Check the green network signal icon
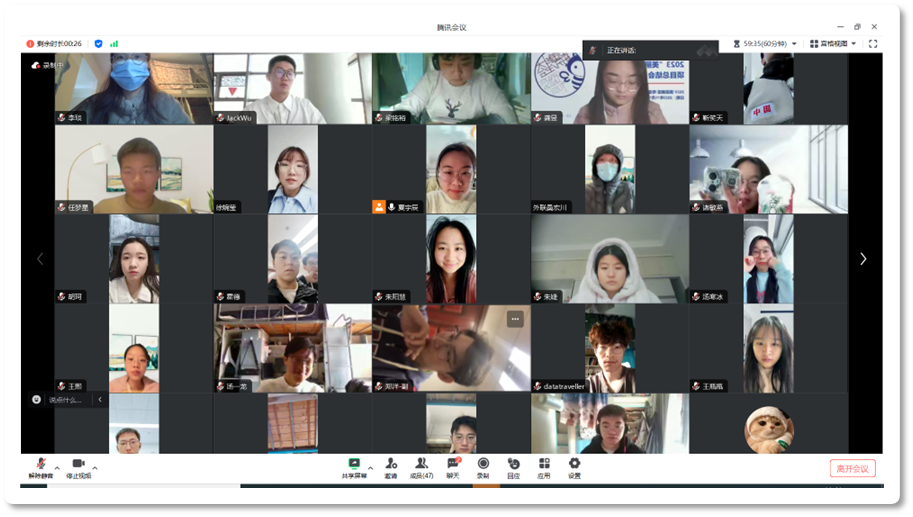The image size is (913, 517). click(114, 44)
